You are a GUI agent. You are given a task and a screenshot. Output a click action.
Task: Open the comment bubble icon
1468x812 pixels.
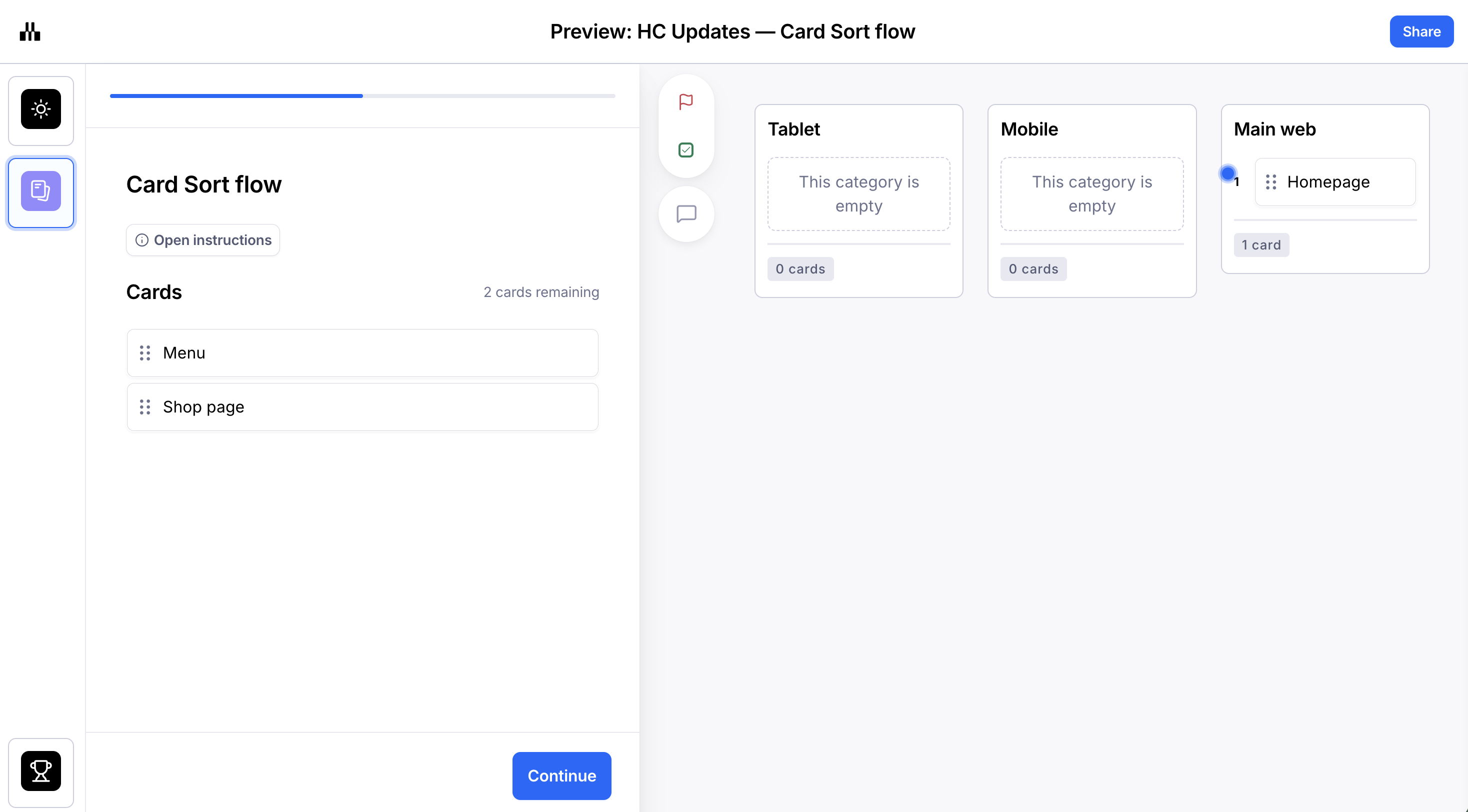click(686, 214)
